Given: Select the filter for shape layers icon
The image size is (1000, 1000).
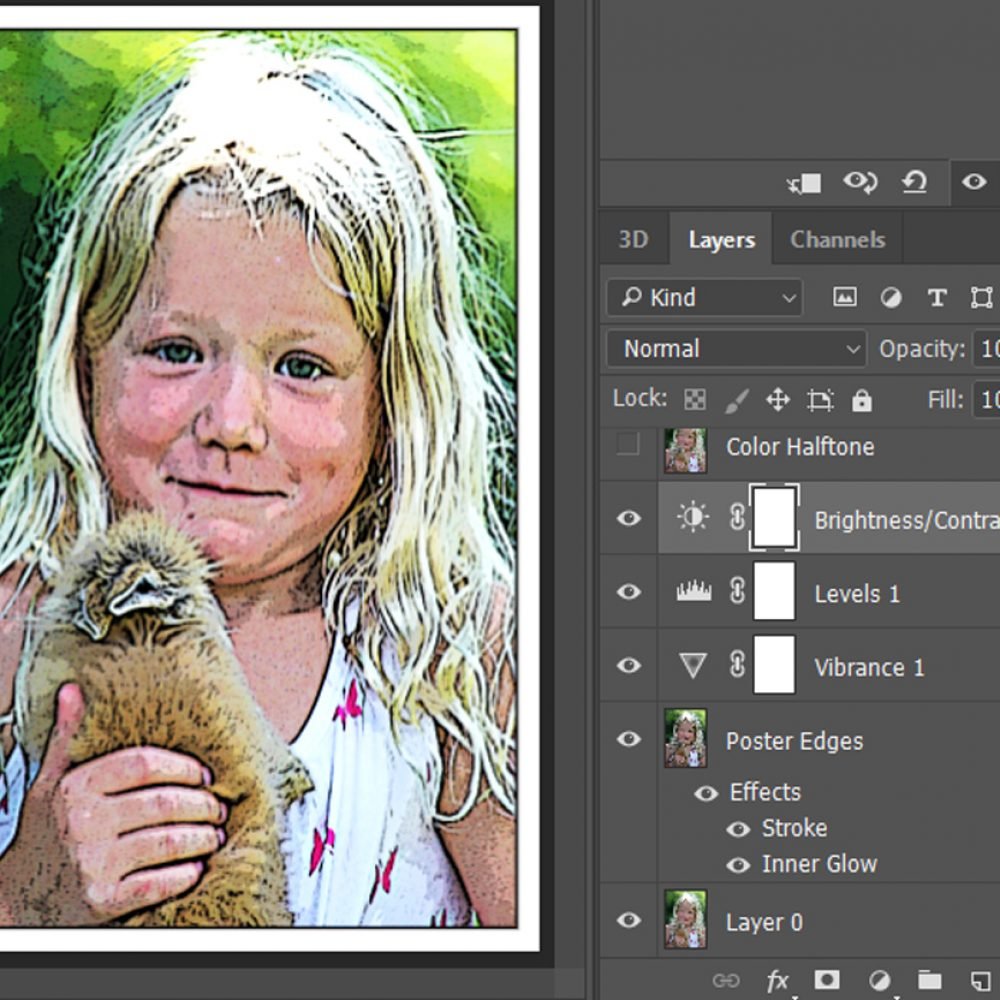Looking at the screenshot, I should point(981,297).
